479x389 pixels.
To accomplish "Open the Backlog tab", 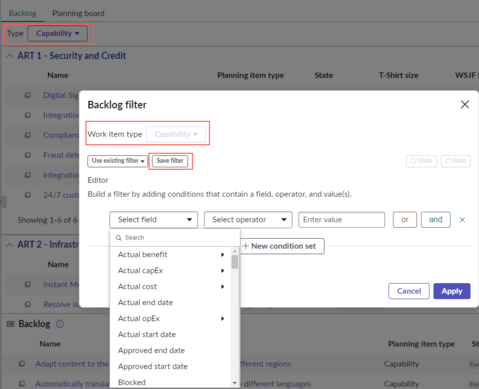I will coord(22,13).
